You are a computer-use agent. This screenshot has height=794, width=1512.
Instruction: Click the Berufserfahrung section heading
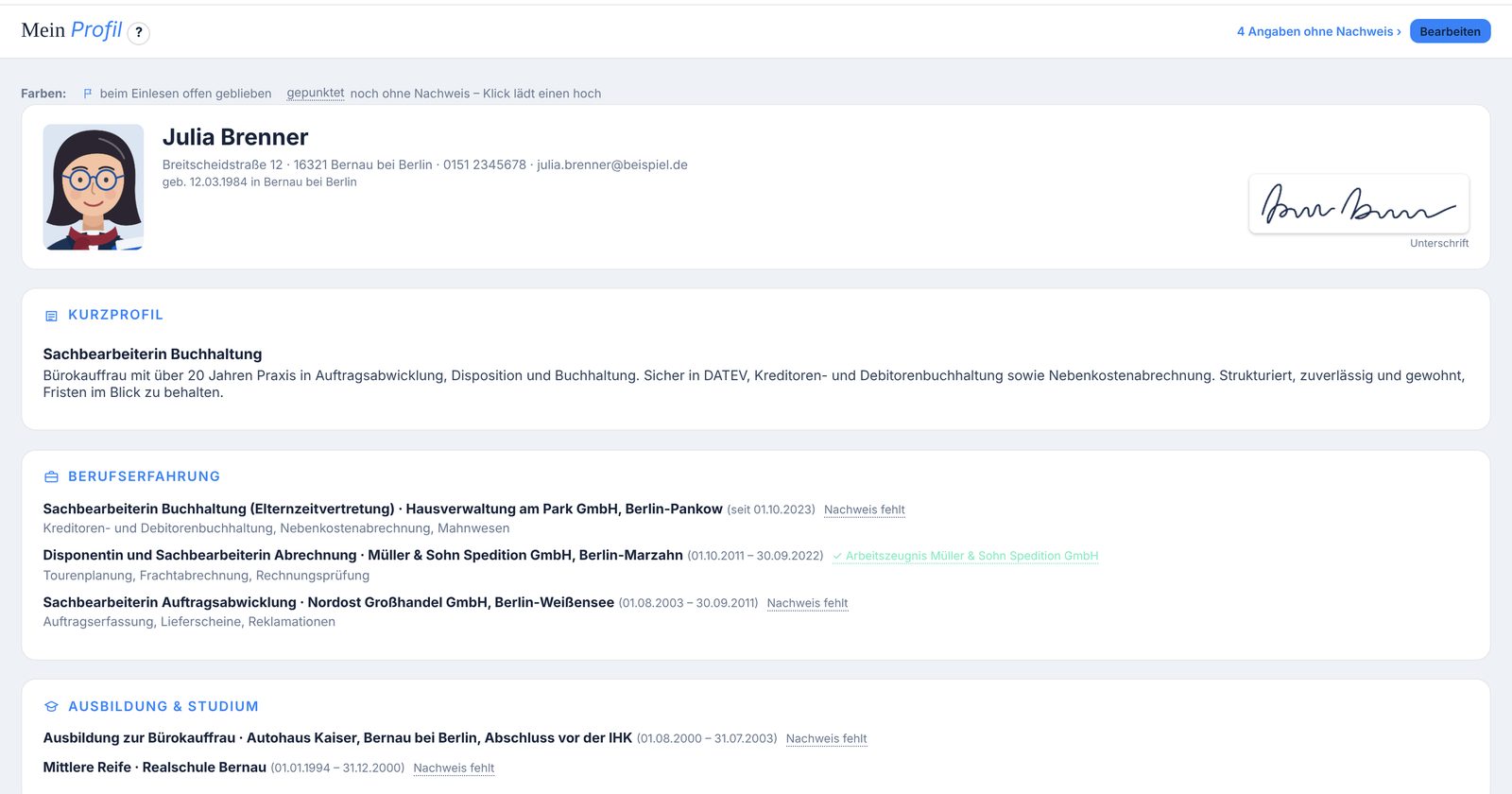coord(144,477)
